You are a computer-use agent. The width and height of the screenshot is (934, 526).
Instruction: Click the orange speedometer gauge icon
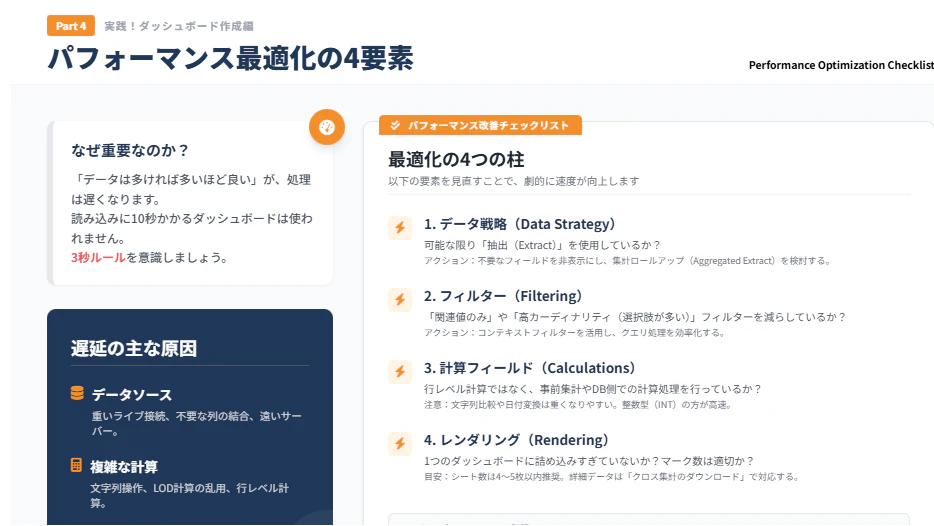[x=326, y=127]
